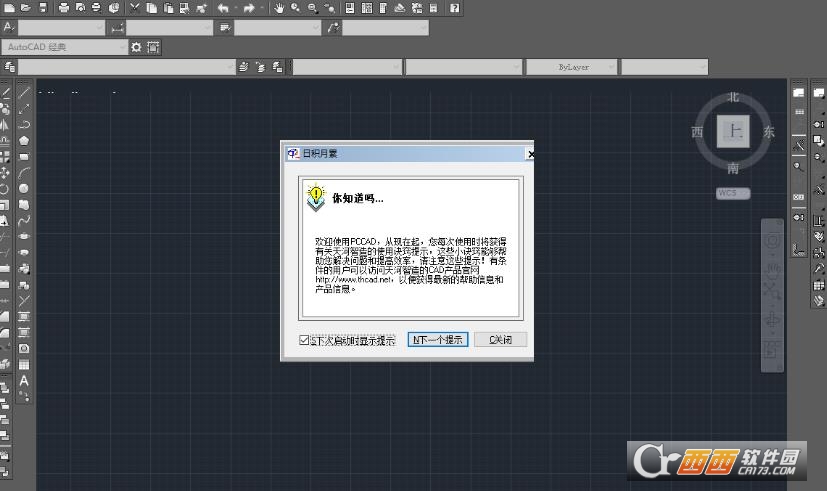Image resolution: width=827 pixels, height=491 pixels.
Task: Select the Multiline Text A tool
Action: coord(24,381)
